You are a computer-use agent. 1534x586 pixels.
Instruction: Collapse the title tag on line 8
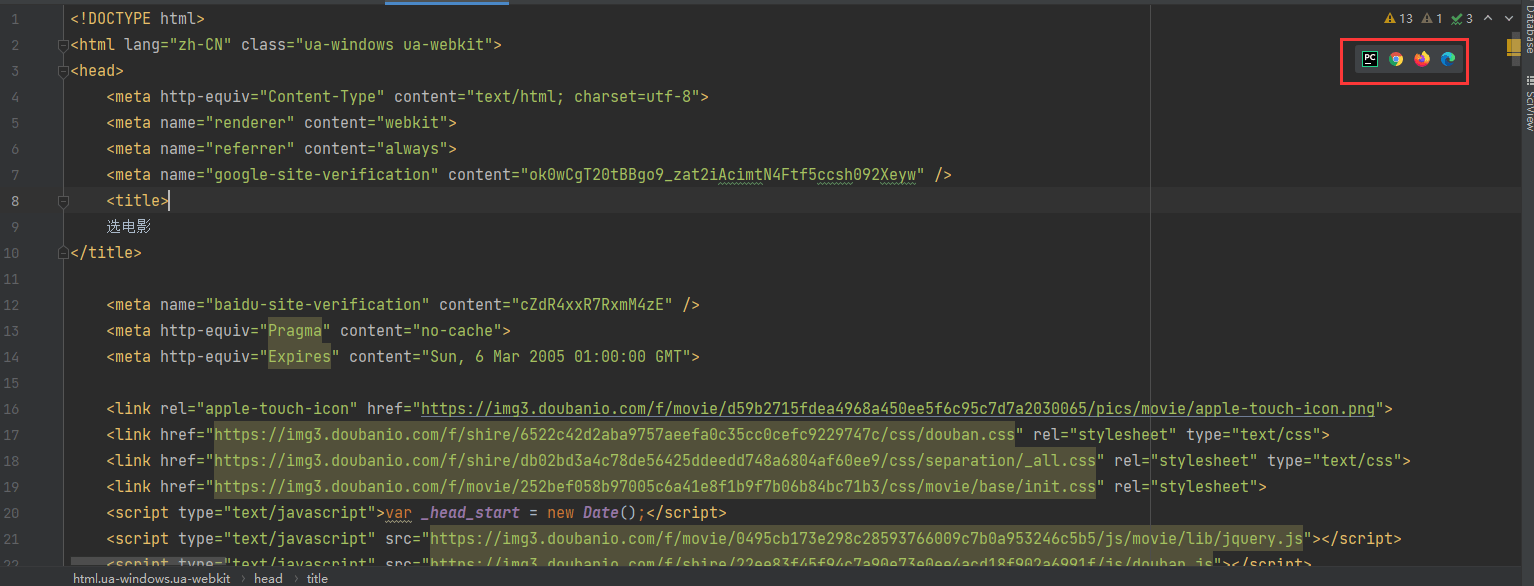coord(63,201)
